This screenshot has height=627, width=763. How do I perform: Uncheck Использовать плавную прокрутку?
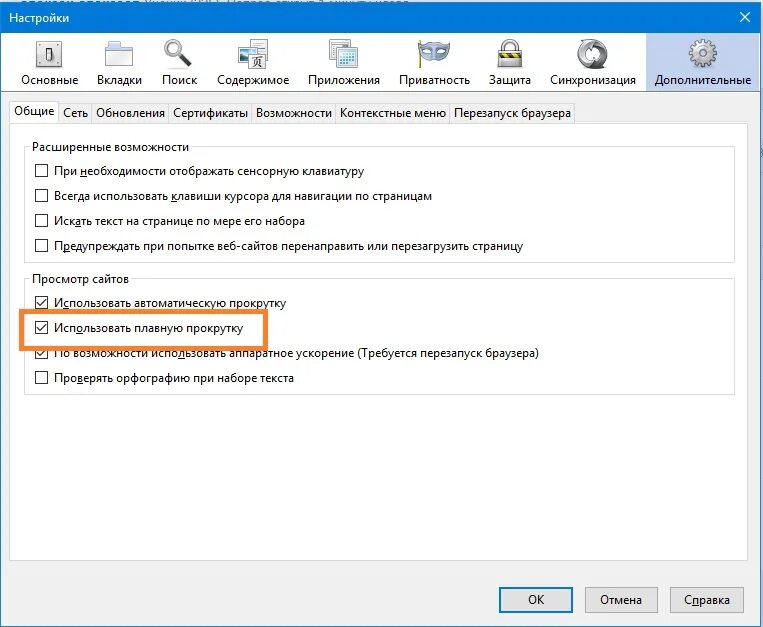pyautogui.click(x=41, y=327)
